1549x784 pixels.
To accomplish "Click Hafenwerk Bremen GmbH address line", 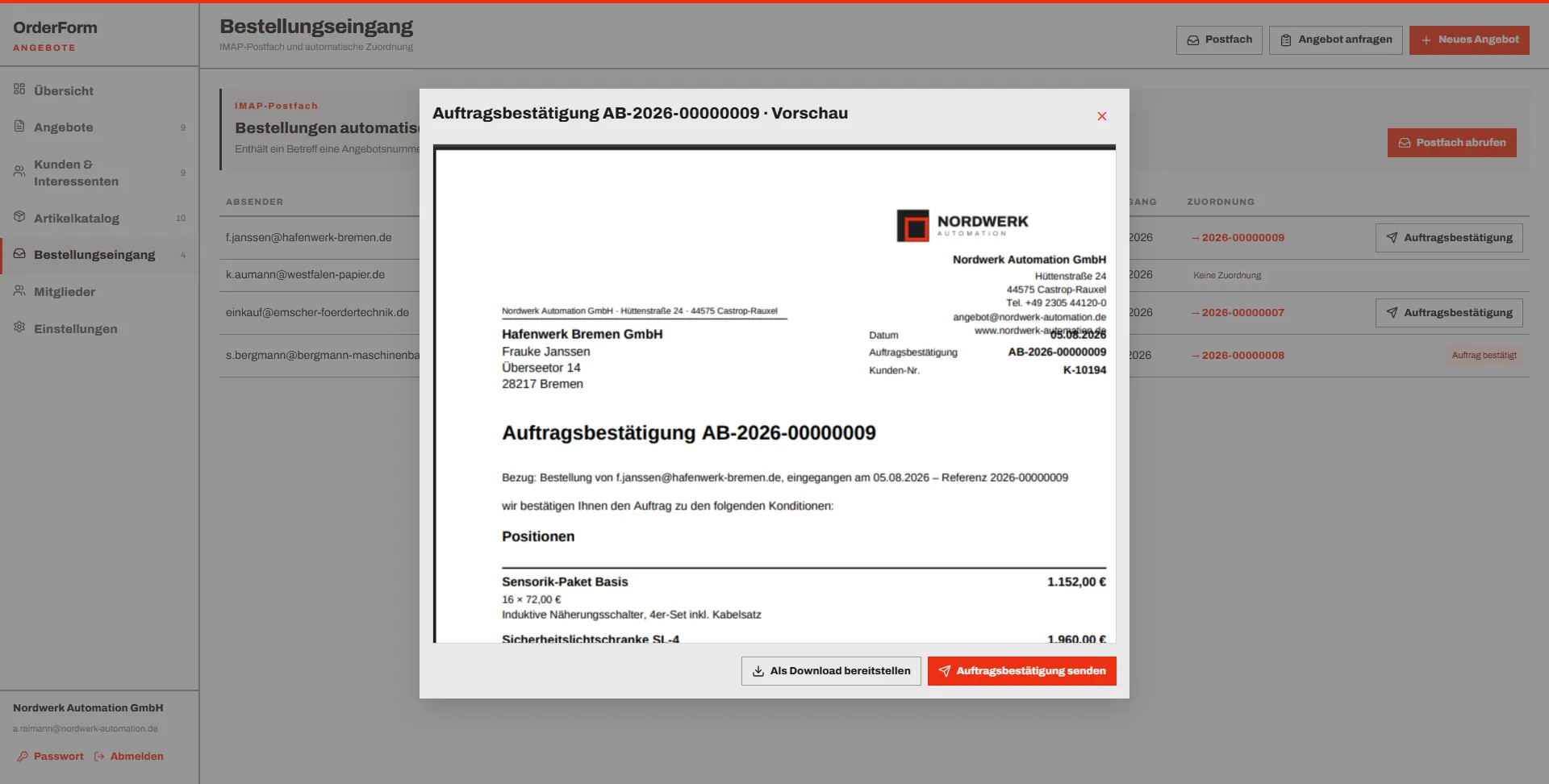I will click(582, 334).
